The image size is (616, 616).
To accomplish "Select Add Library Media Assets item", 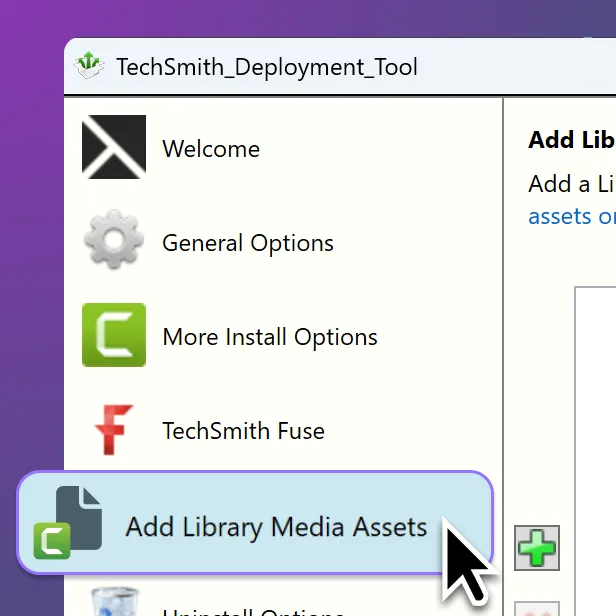I will [255, 522].
